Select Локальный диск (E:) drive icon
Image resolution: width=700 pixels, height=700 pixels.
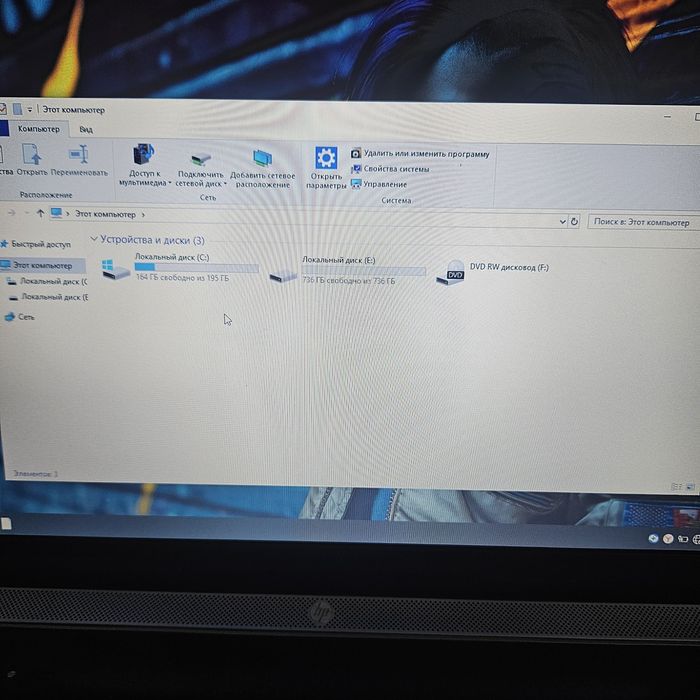click(x=283, y=276)
